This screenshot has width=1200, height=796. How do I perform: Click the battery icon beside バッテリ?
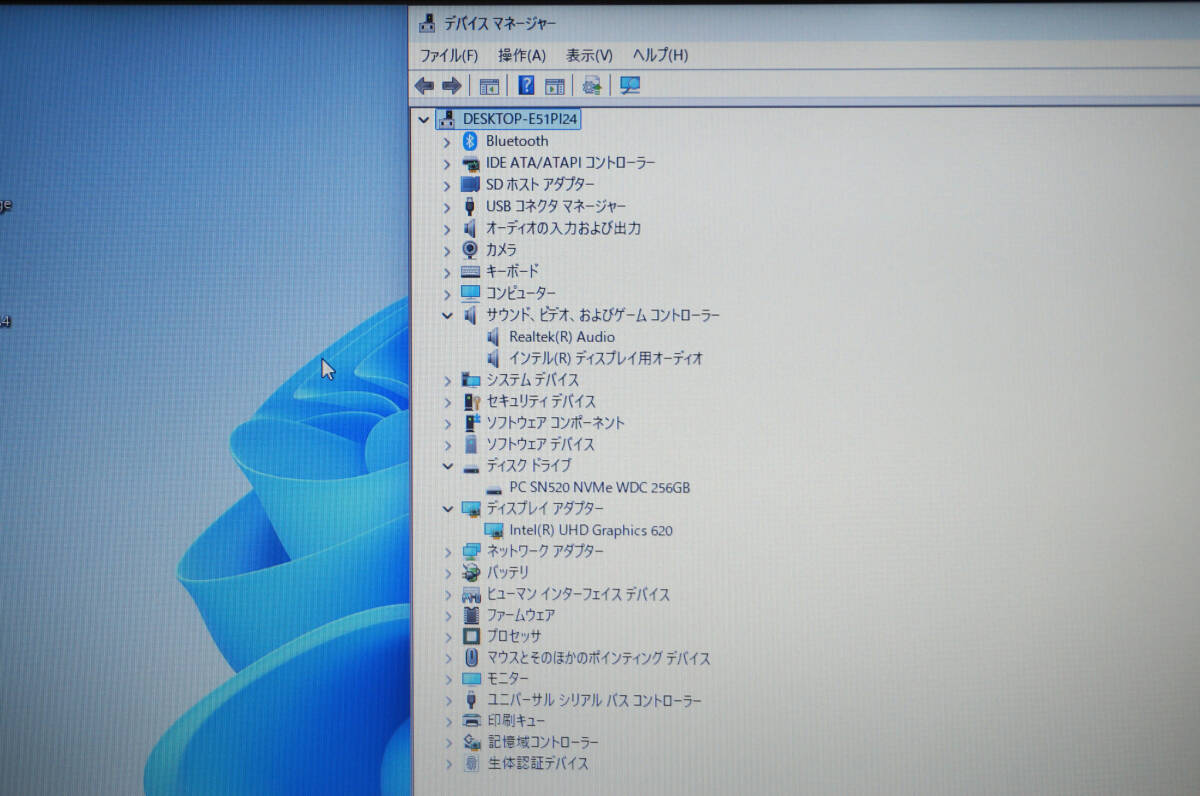(471, 573)
